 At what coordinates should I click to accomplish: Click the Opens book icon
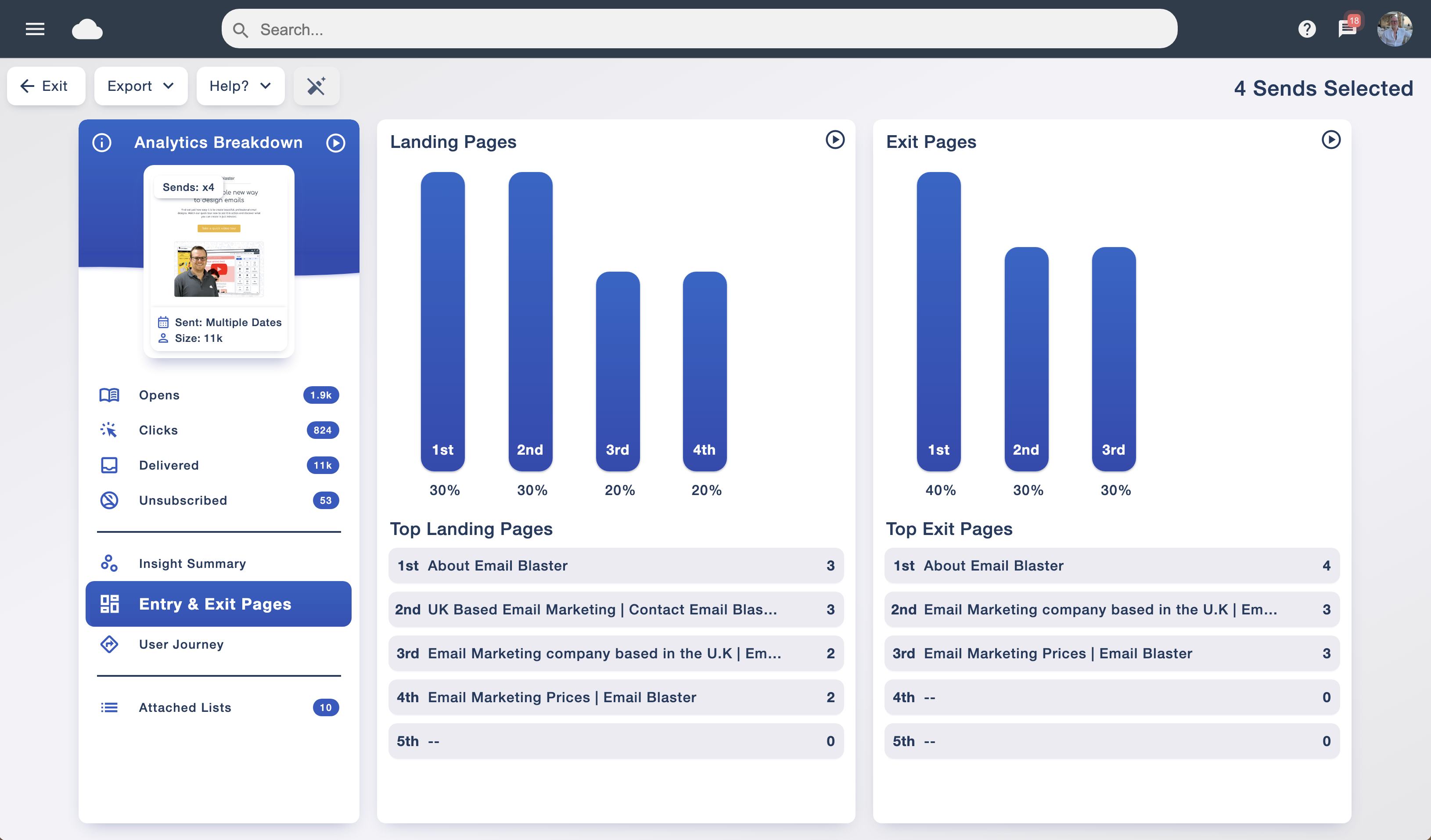point(109,395)
